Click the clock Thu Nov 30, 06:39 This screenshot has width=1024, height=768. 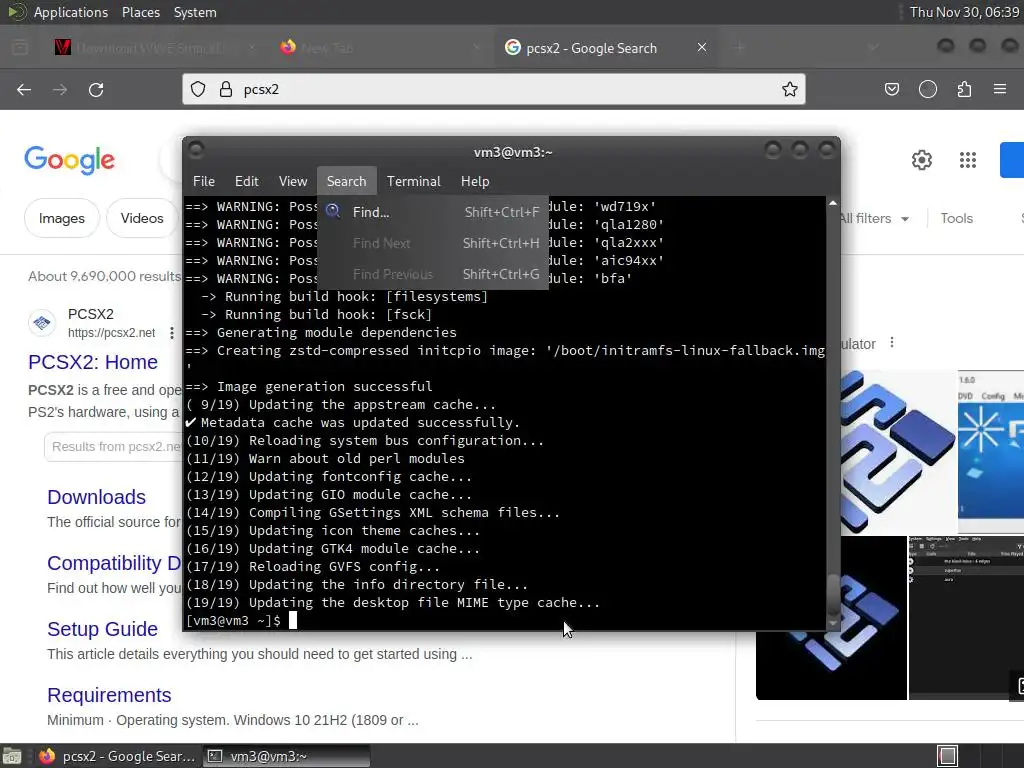(x=964, y=12)
